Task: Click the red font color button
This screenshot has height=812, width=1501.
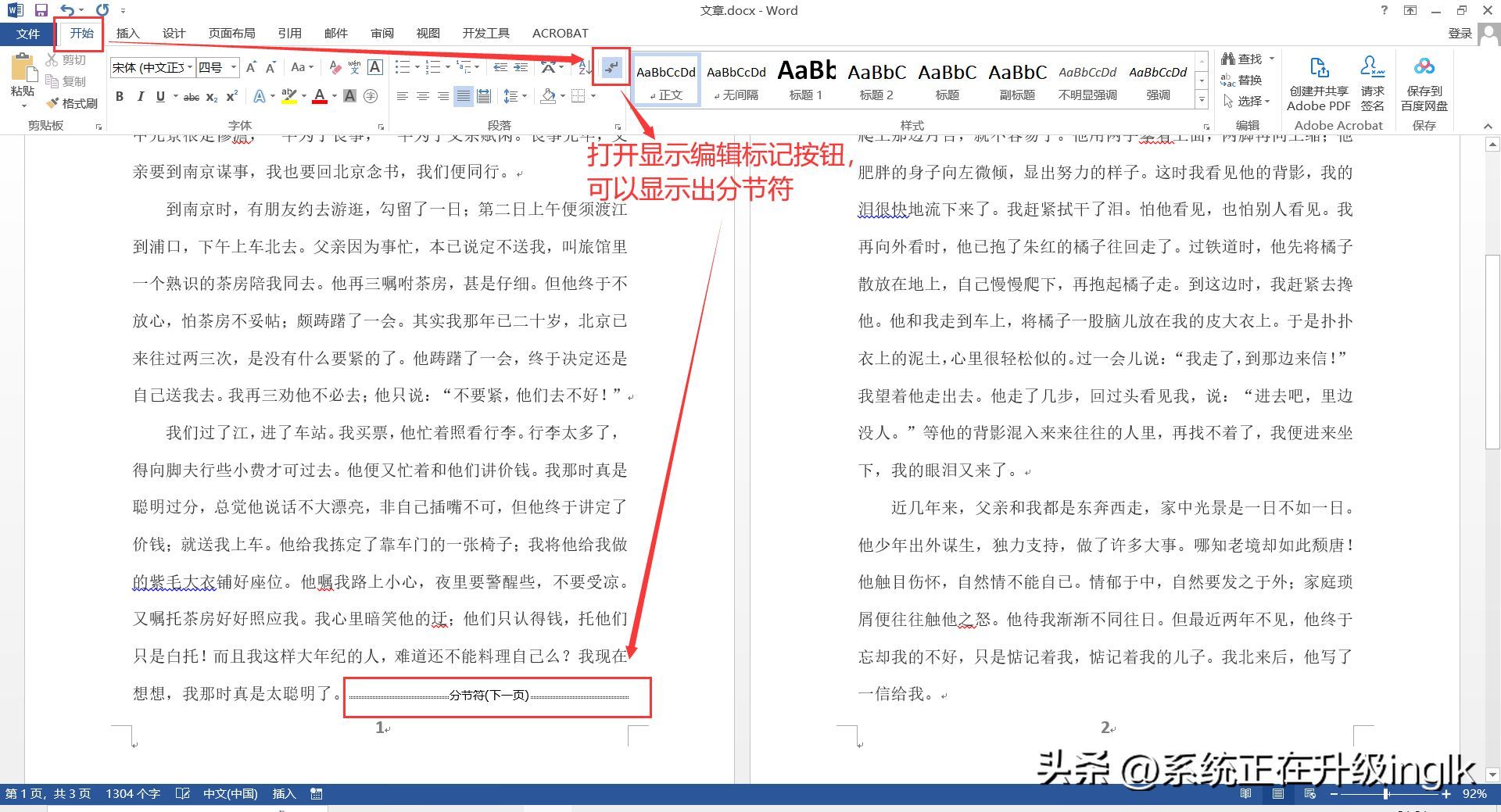Action: pos(319,96)
